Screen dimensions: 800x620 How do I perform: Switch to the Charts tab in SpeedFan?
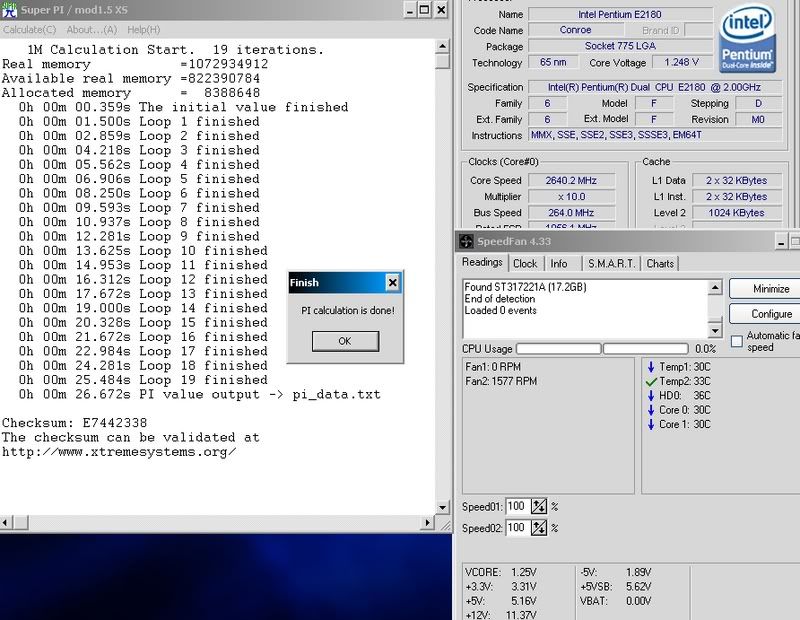(x=660, y=263)
